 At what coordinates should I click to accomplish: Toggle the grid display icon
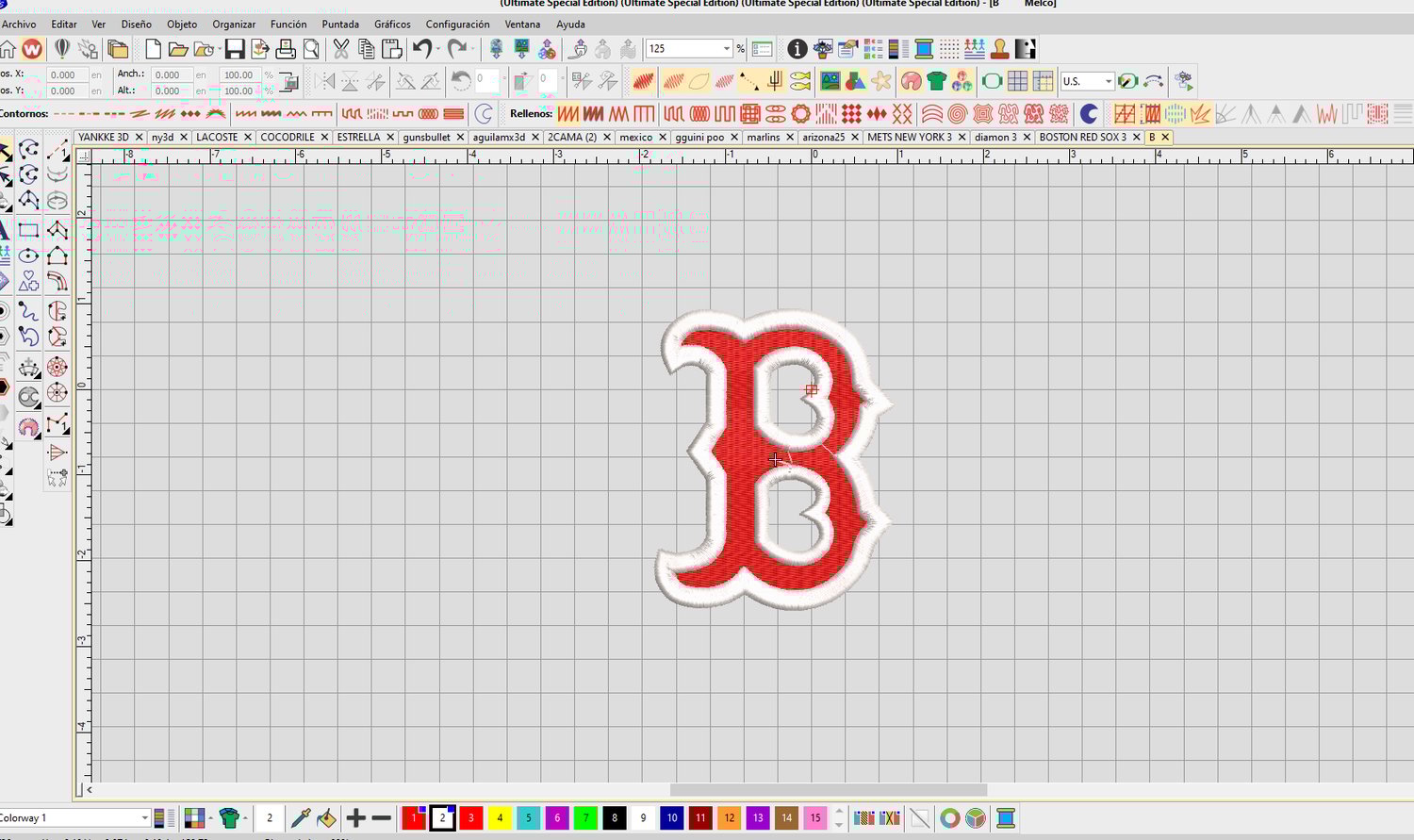click(1017, 82)
